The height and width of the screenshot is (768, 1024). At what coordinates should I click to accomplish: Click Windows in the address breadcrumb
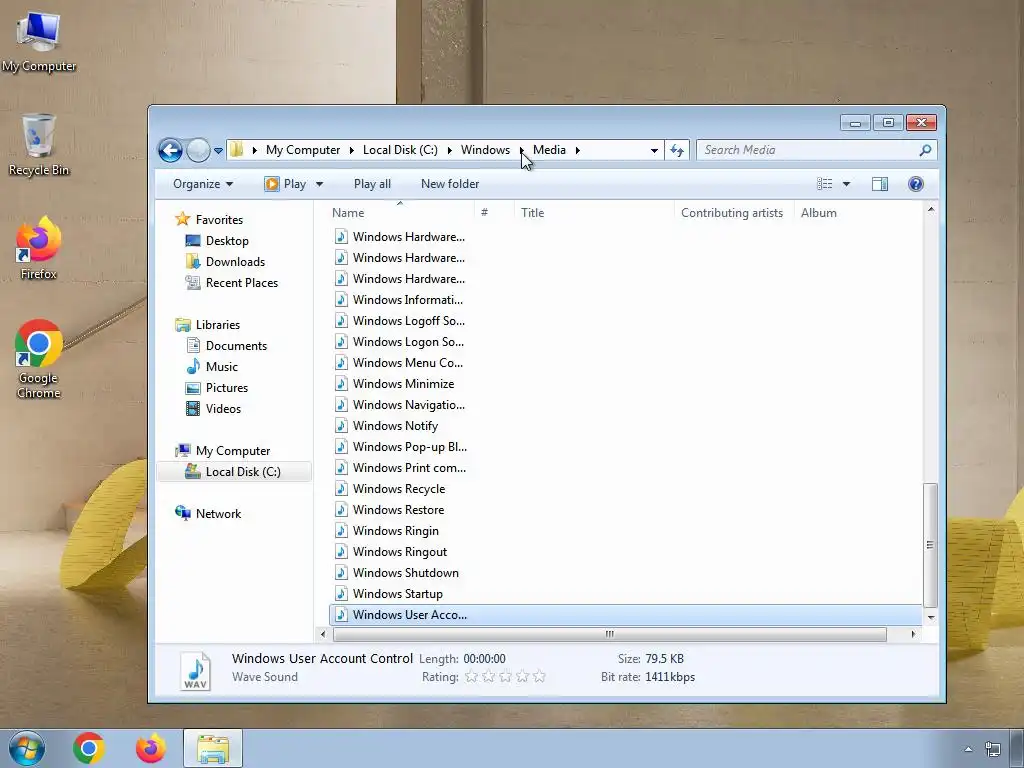pos(485,150)
